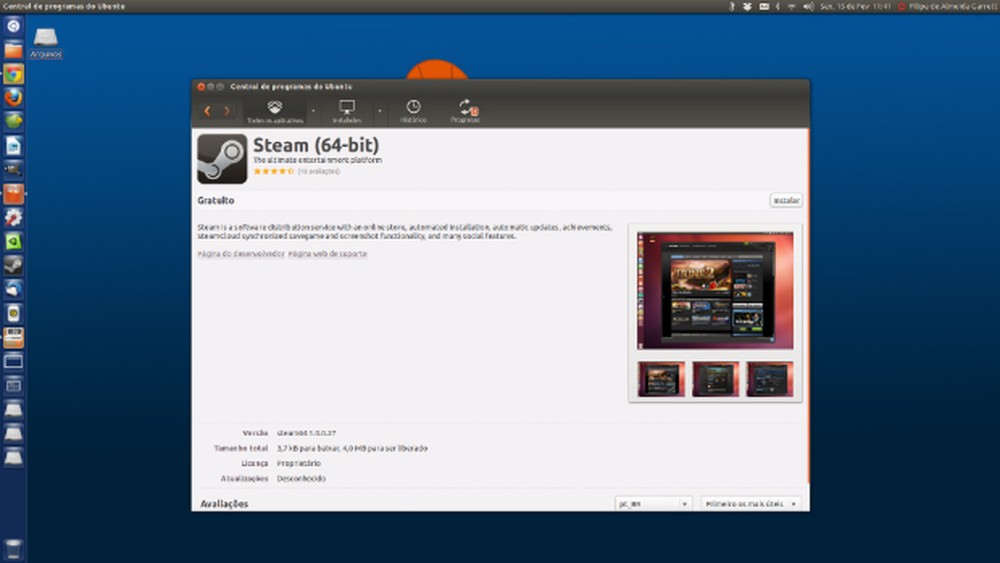Click the star rating for Steam
1000x563 pixels.
click(x=274, y=171)
